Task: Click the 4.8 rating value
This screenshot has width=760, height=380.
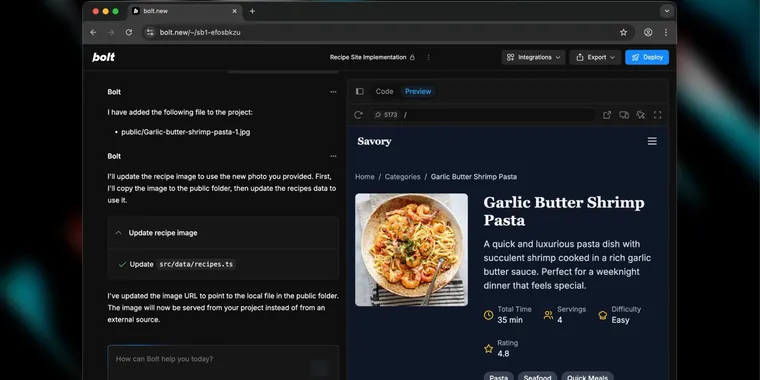Action: click(x=503, y=354)
